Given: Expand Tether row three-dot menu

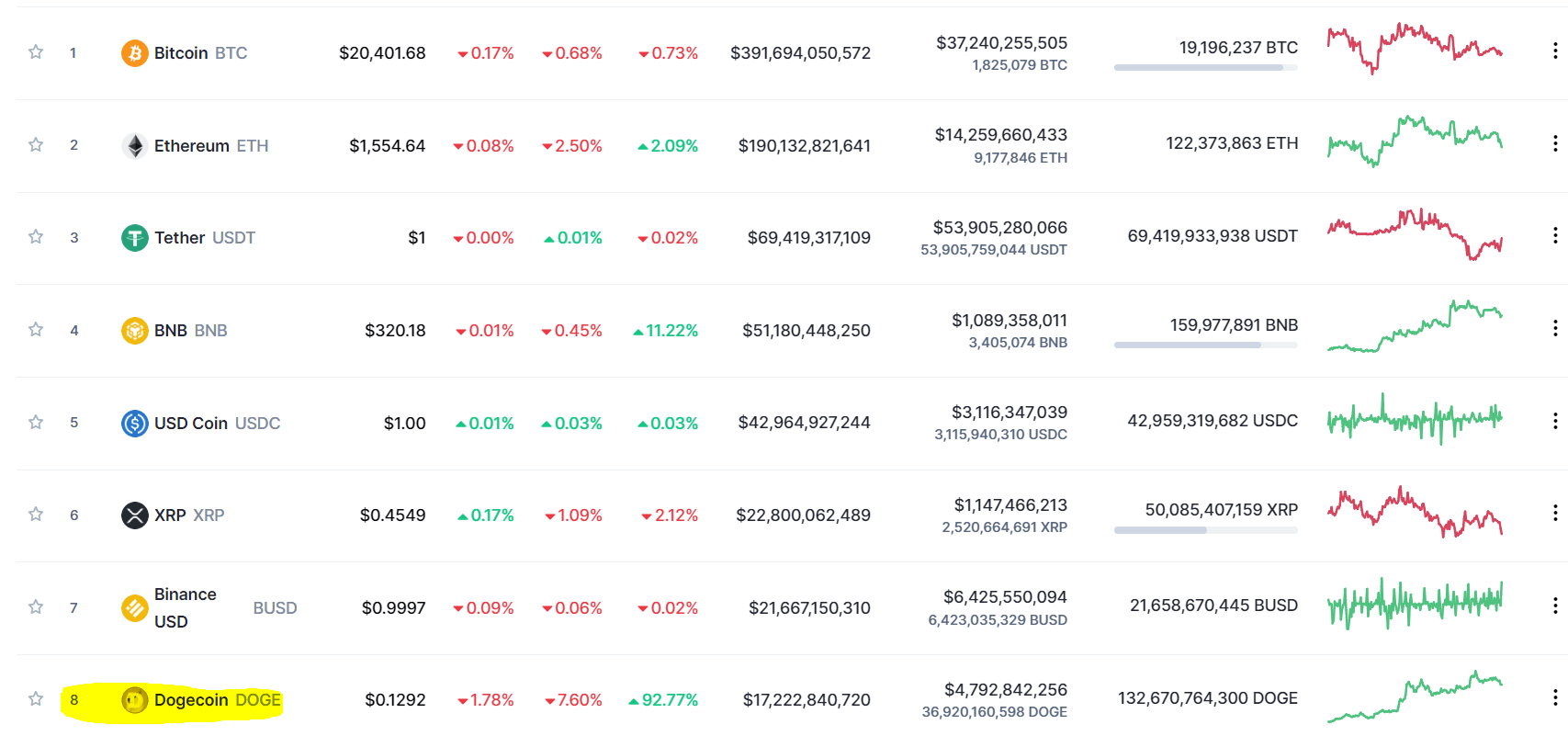Looking at the screenshot, I should pos(1554,235).
